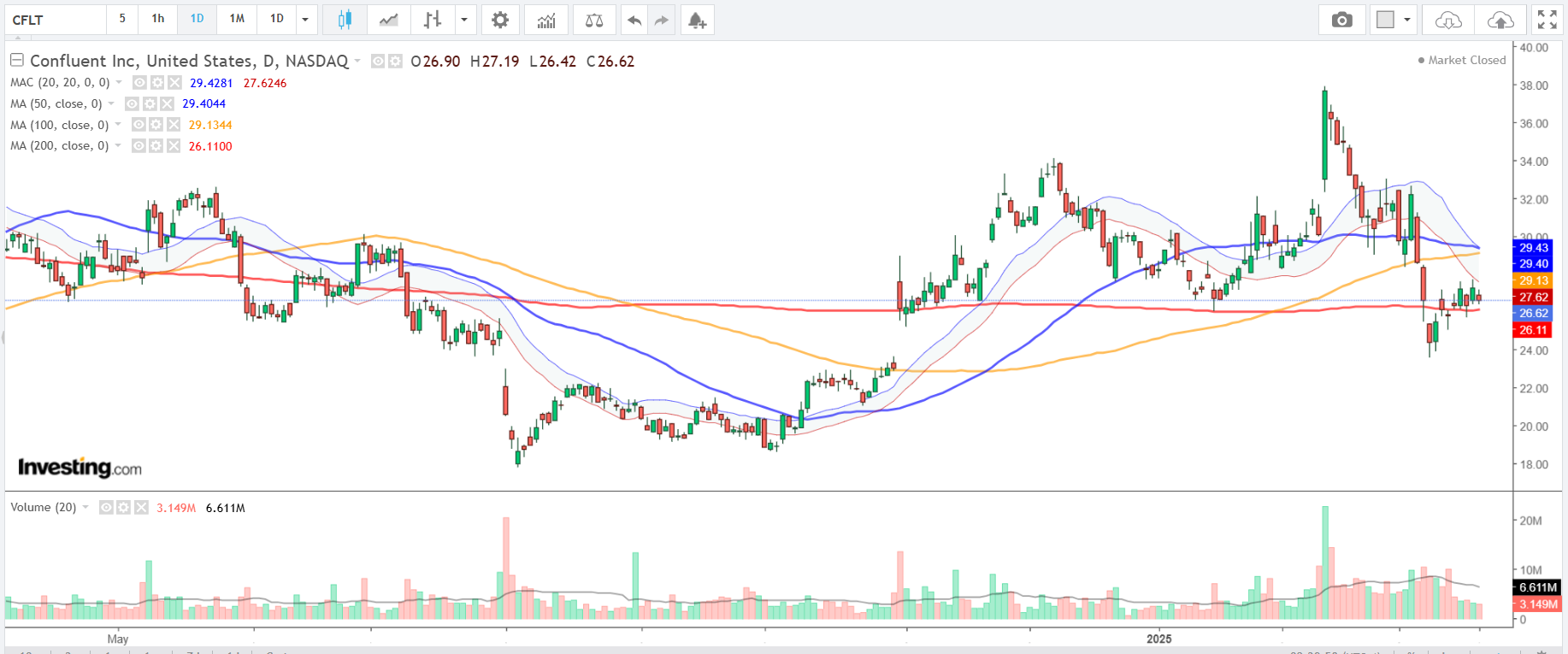
Task: Expand MAC (20, 20, 0, 0) dropdown arrow
Action: tap(119, 82)
